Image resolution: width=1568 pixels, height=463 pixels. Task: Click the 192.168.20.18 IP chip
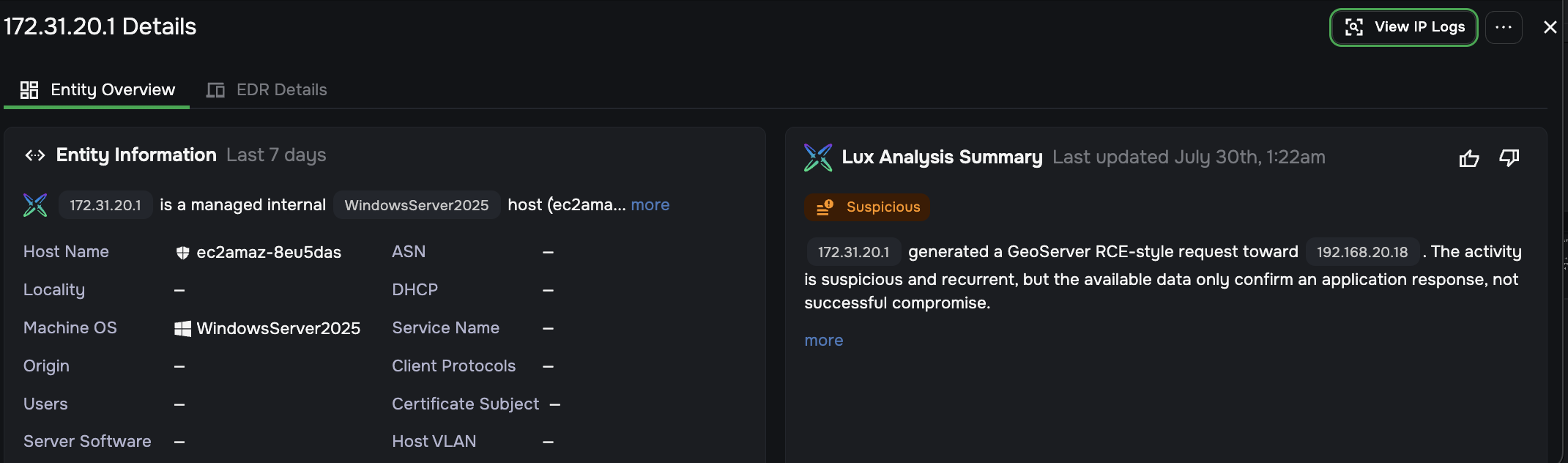coord(1362,252)
